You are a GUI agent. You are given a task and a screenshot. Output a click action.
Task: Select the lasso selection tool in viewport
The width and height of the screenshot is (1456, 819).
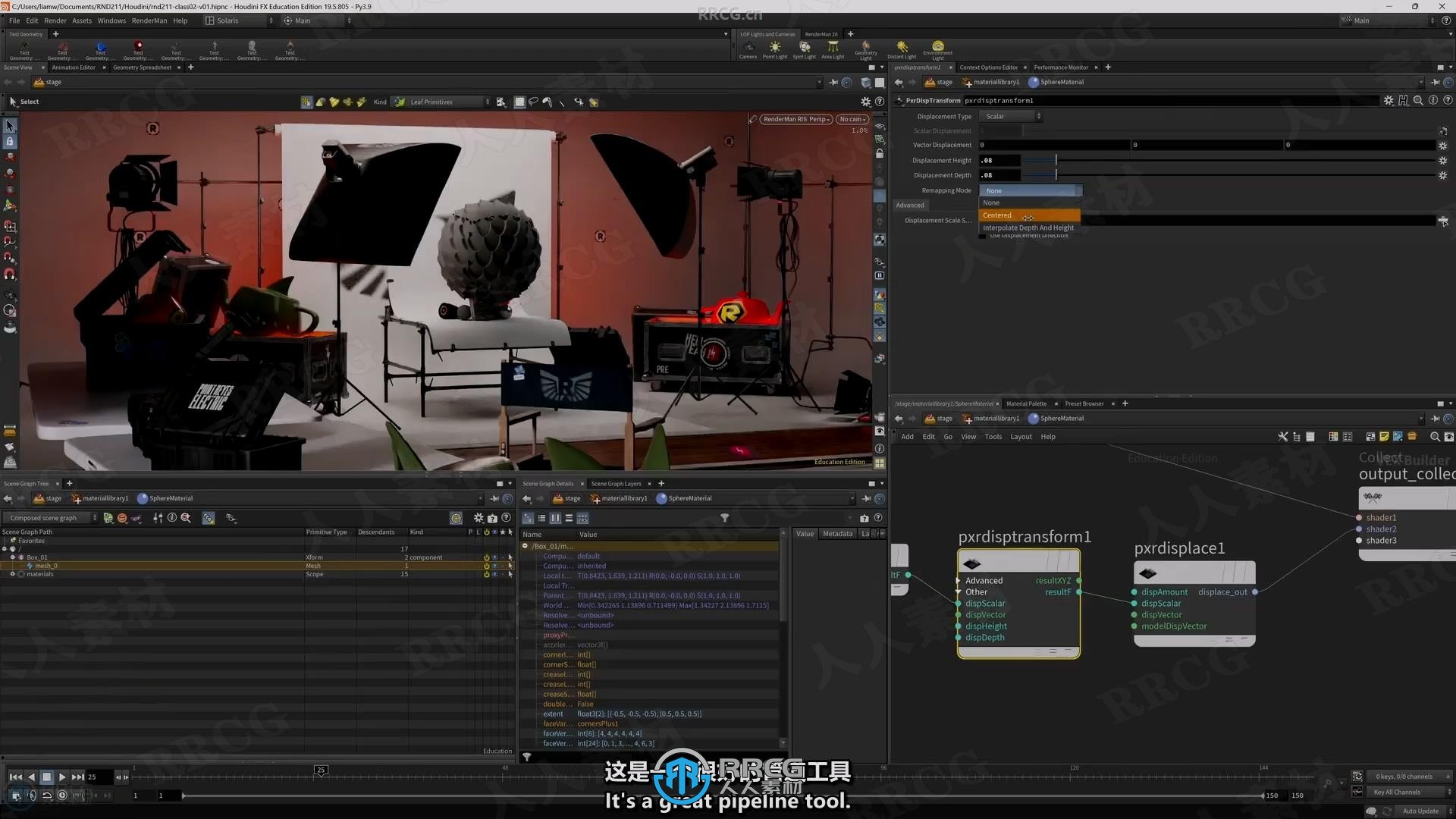point(533,102)
